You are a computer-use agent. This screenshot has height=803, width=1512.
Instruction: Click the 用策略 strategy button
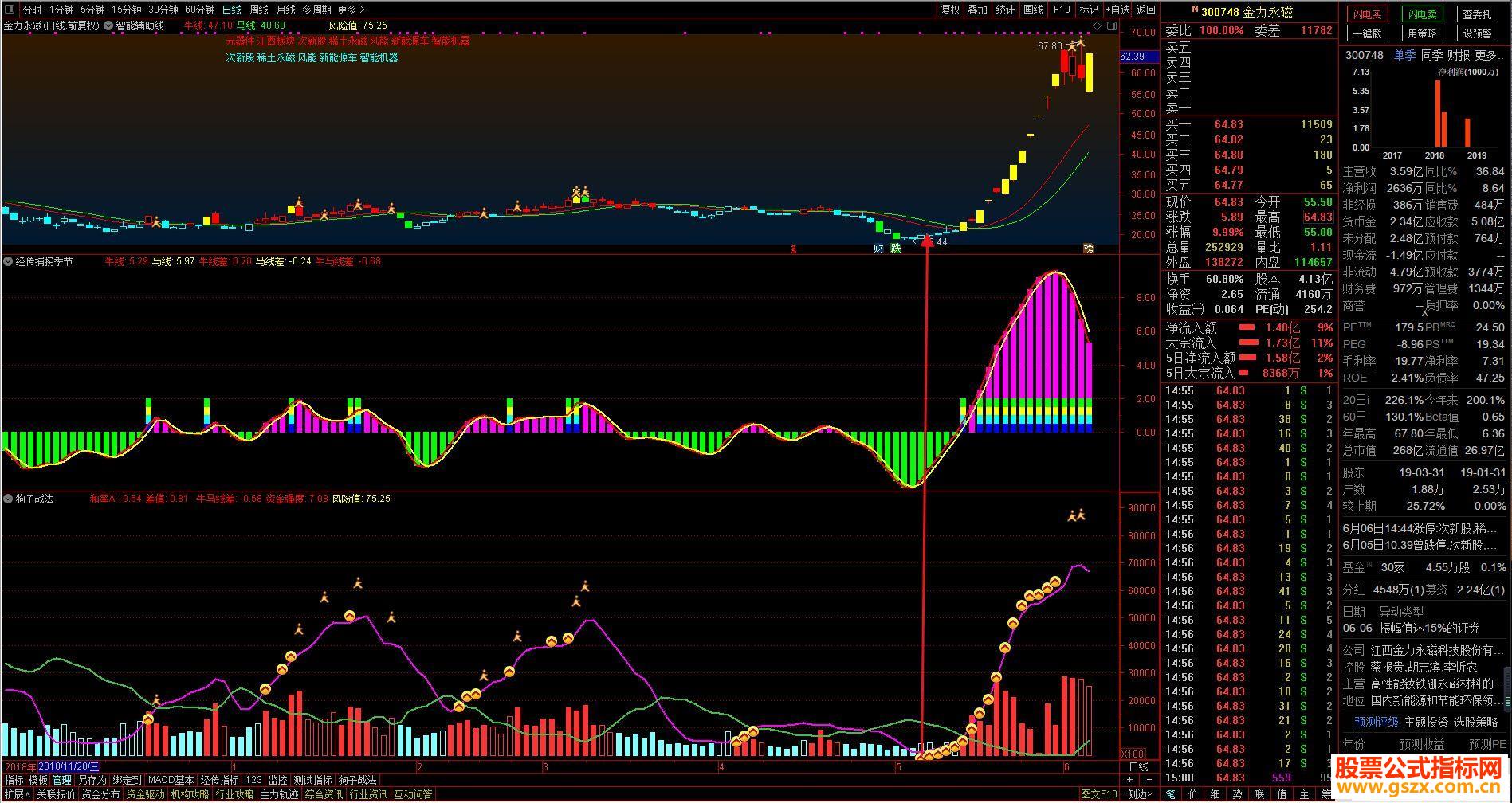1422,33
